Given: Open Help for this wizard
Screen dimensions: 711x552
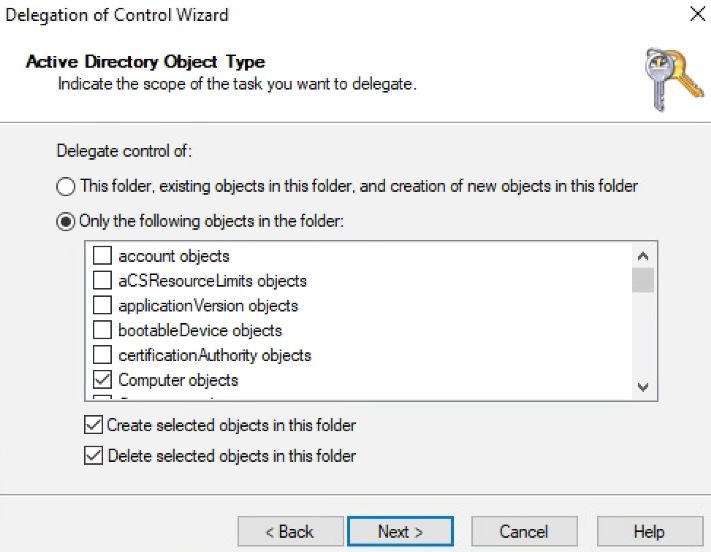Looking at the screenshot, I should [x=650, y=531].
